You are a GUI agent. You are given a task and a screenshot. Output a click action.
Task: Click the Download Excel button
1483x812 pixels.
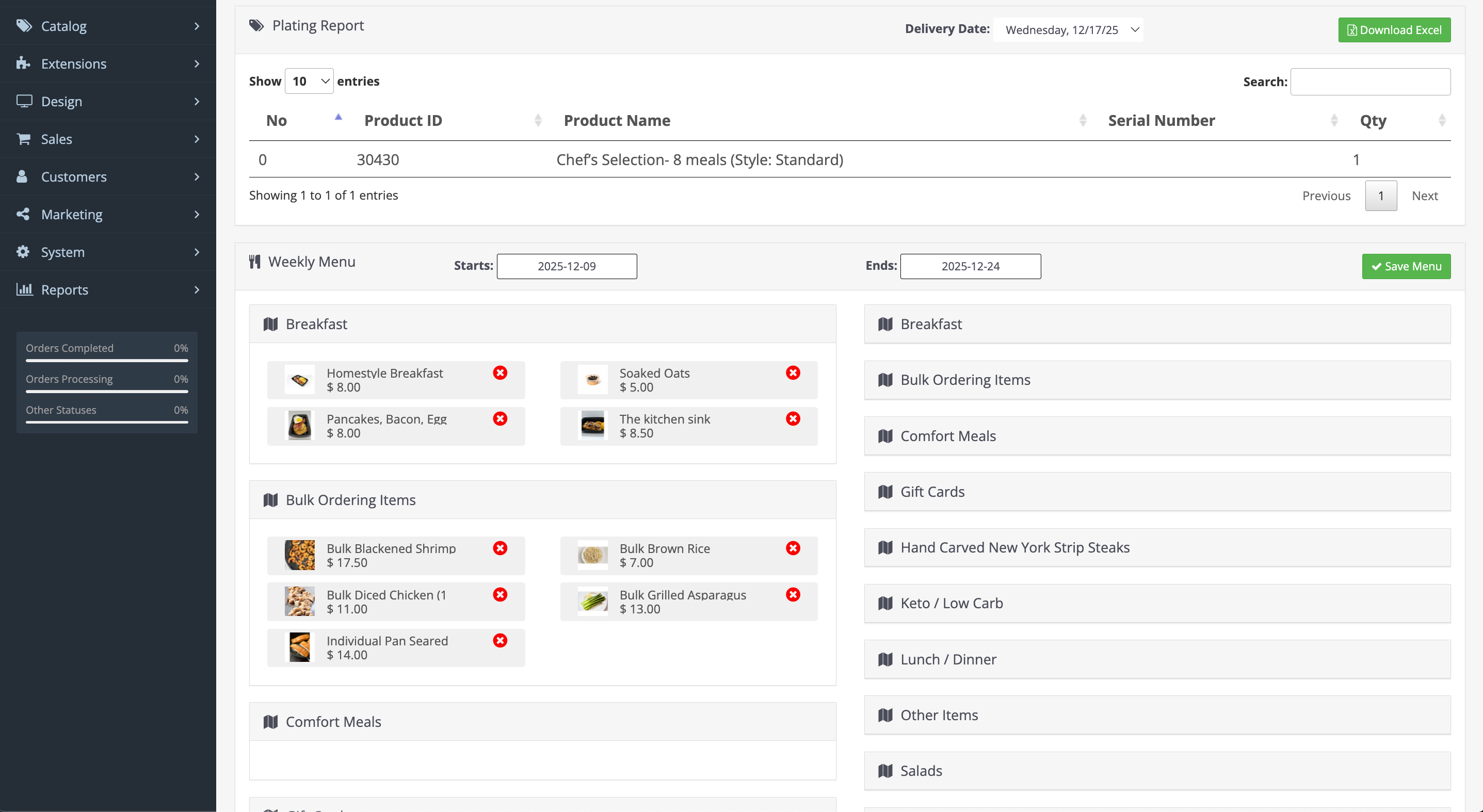click(x=1394, y=30)
